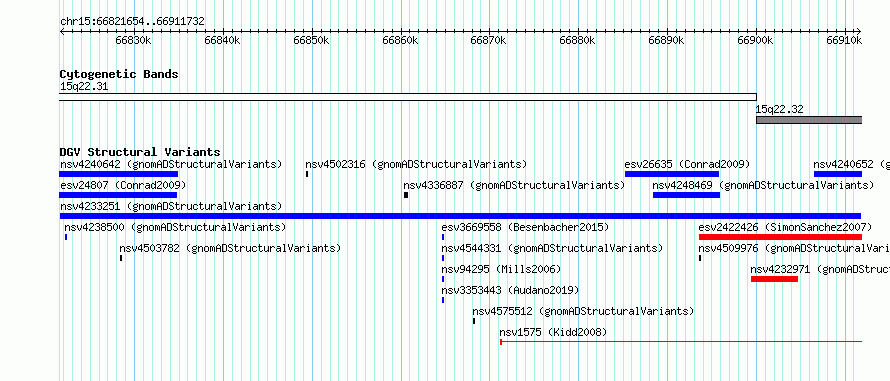This screenshot has height=381, width=890.
Task: Open variant nsv4544331 label
Action: [x=552, y=249]
